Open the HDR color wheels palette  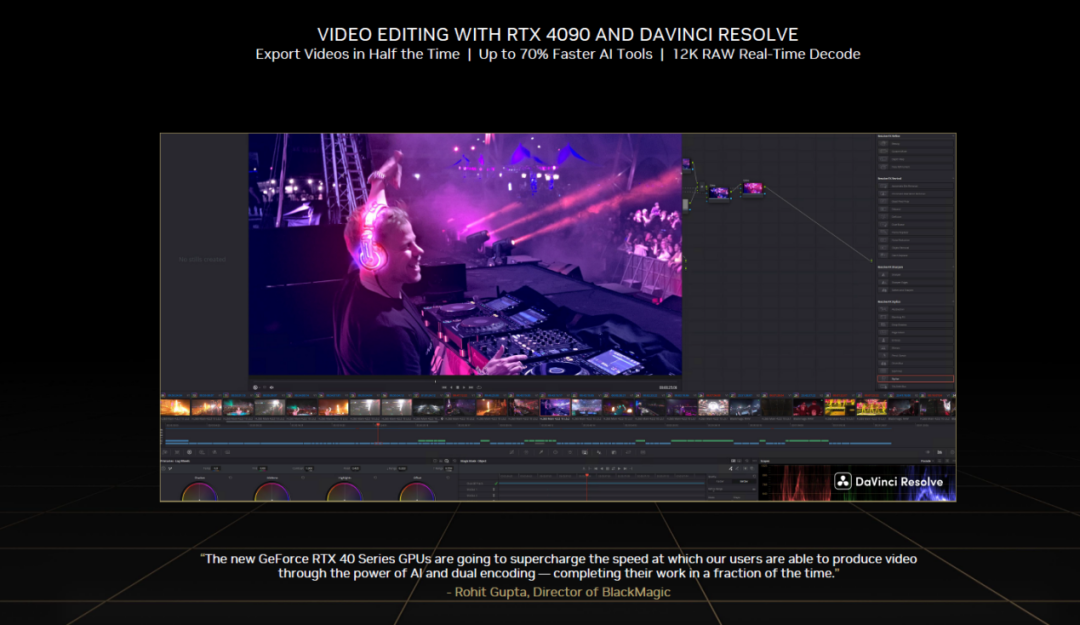(202, 452)
